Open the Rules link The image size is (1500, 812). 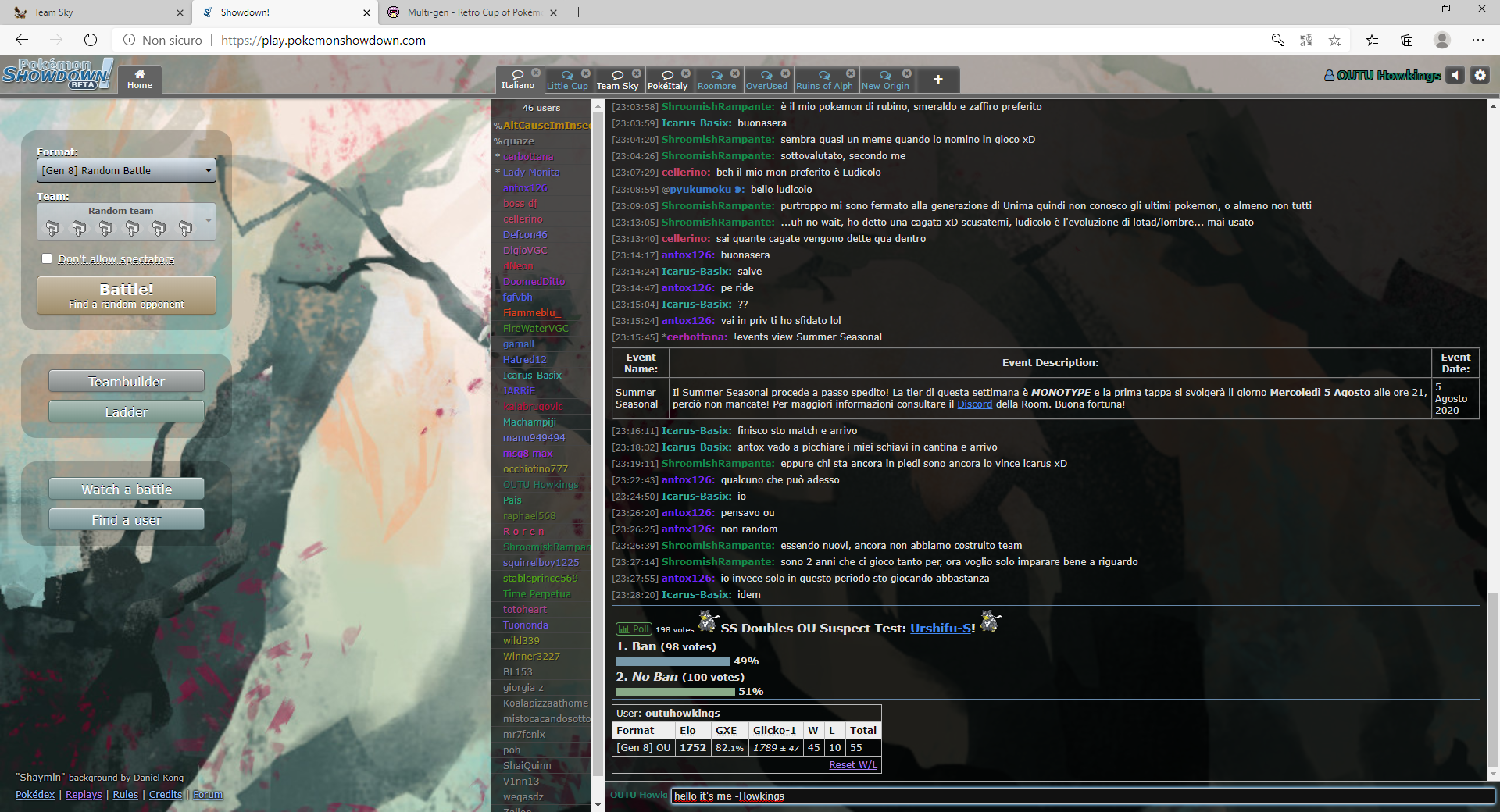[125, 795]
